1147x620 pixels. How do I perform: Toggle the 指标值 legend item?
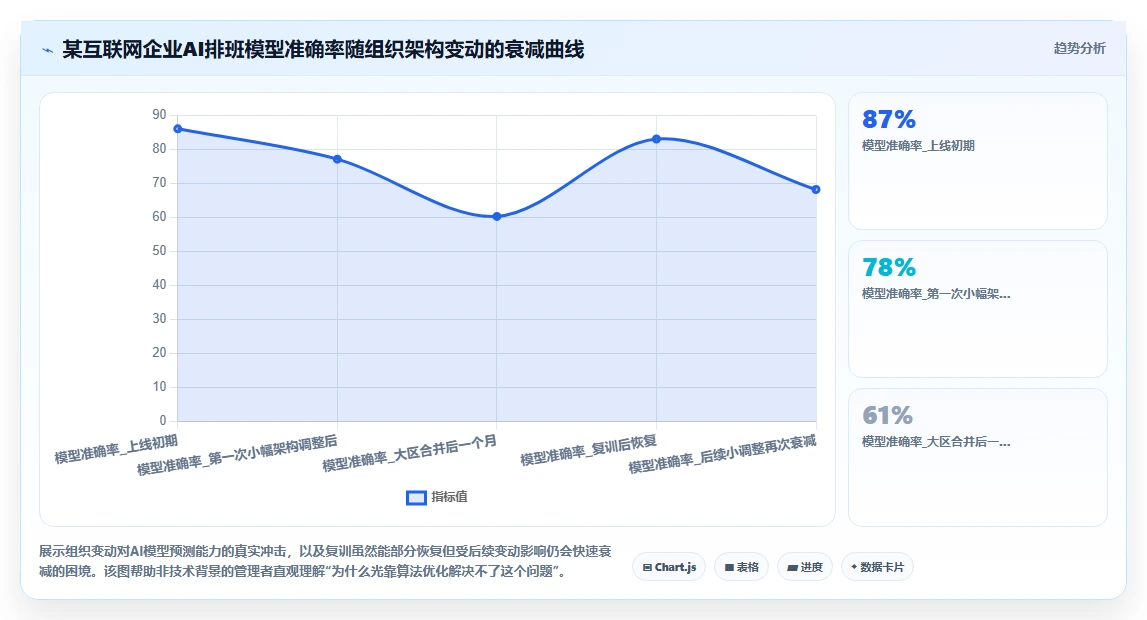pyautogui.click(x=437, y=497)
